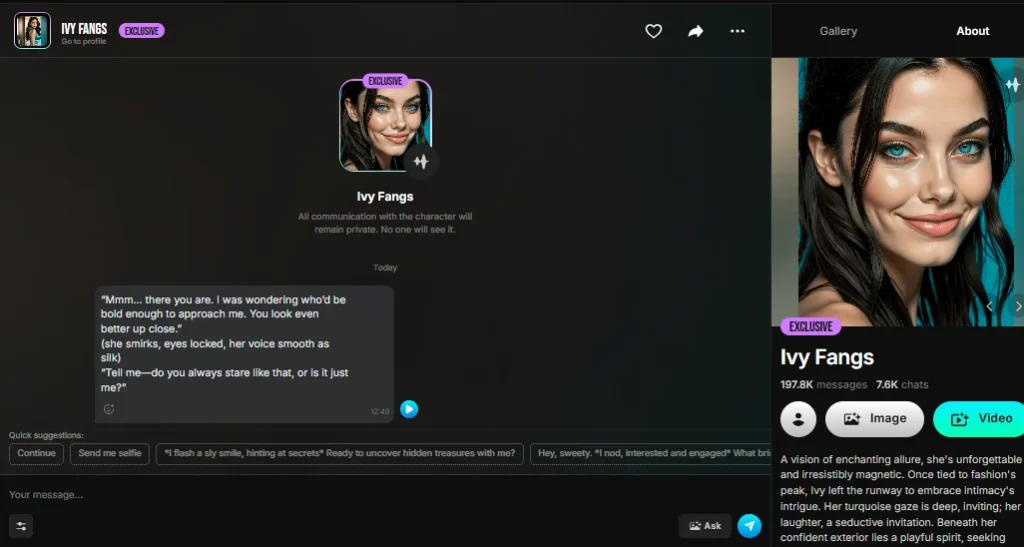Click the 197.8K messages stat

pyautogui.click(x=824, y=384)
